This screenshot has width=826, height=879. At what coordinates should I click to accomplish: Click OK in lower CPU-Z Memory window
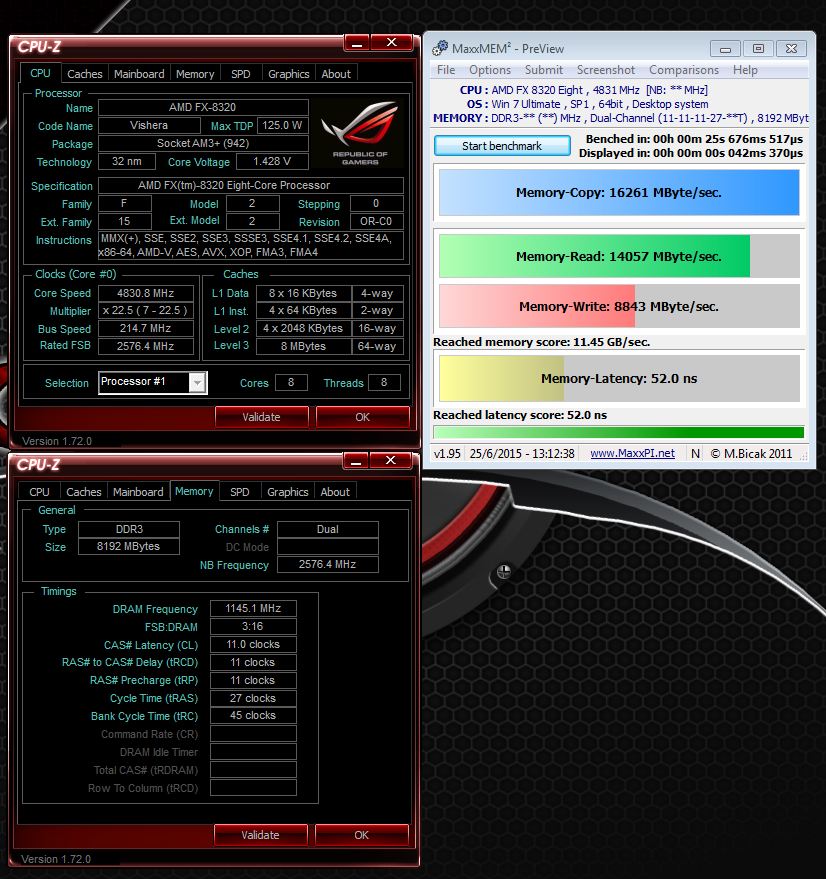pyautogui.click(x=361, y=834)
